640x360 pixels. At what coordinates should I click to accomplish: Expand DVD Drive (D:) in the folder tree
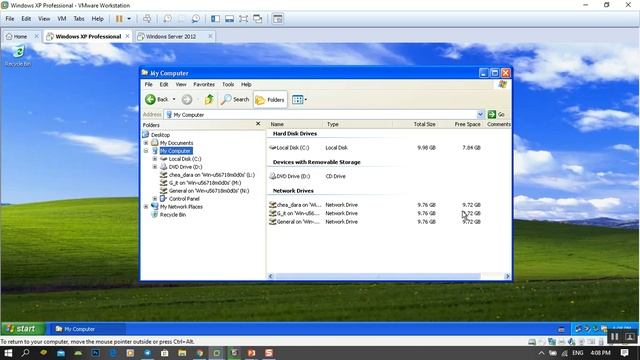click(x=155, y=167)
